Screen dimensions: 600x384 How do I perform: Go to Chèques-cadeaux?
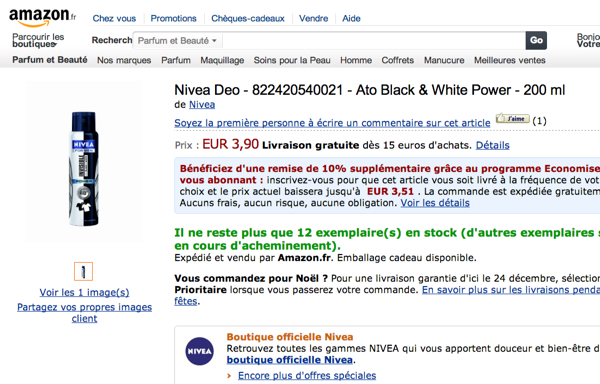248,18
